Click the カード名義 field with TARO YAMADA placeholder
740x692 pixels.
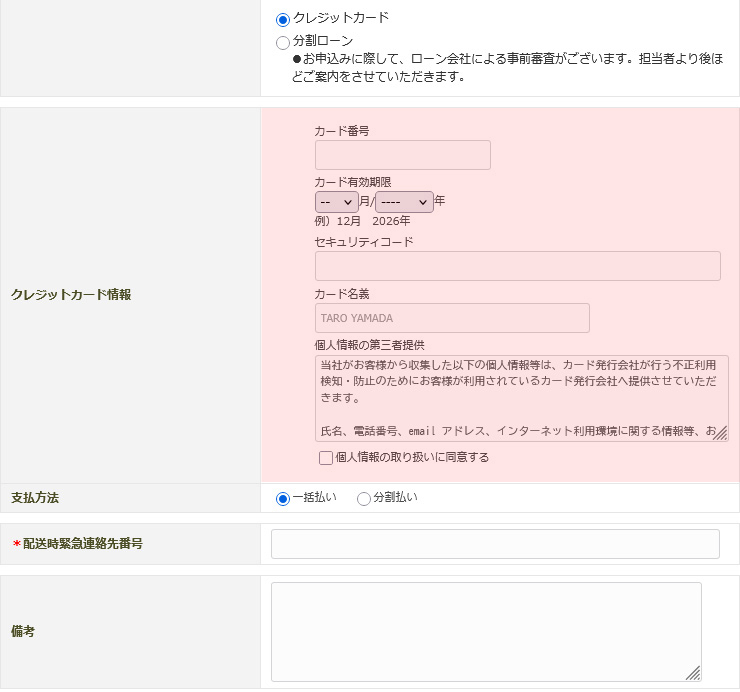point(452,318)
